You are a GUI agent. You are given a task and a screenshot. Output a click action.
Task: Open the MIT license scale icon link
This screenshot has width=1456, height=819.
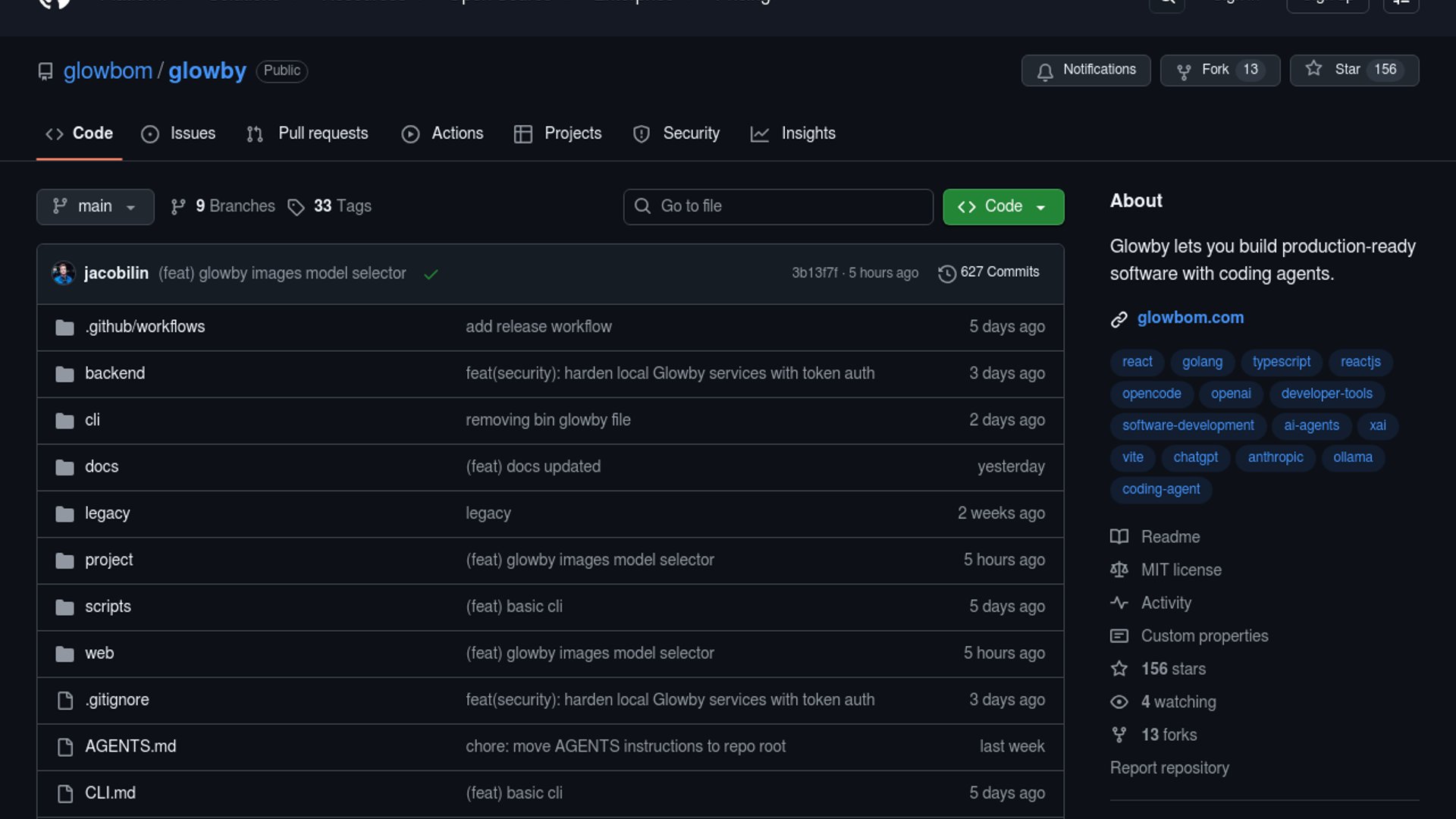1119,570
